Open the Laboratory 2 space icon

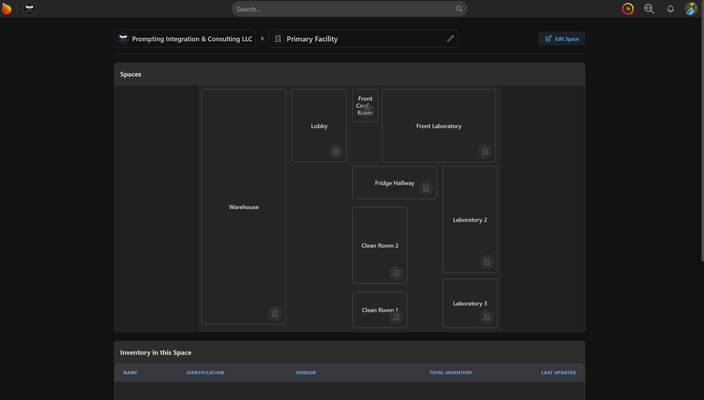click(486, 262)
